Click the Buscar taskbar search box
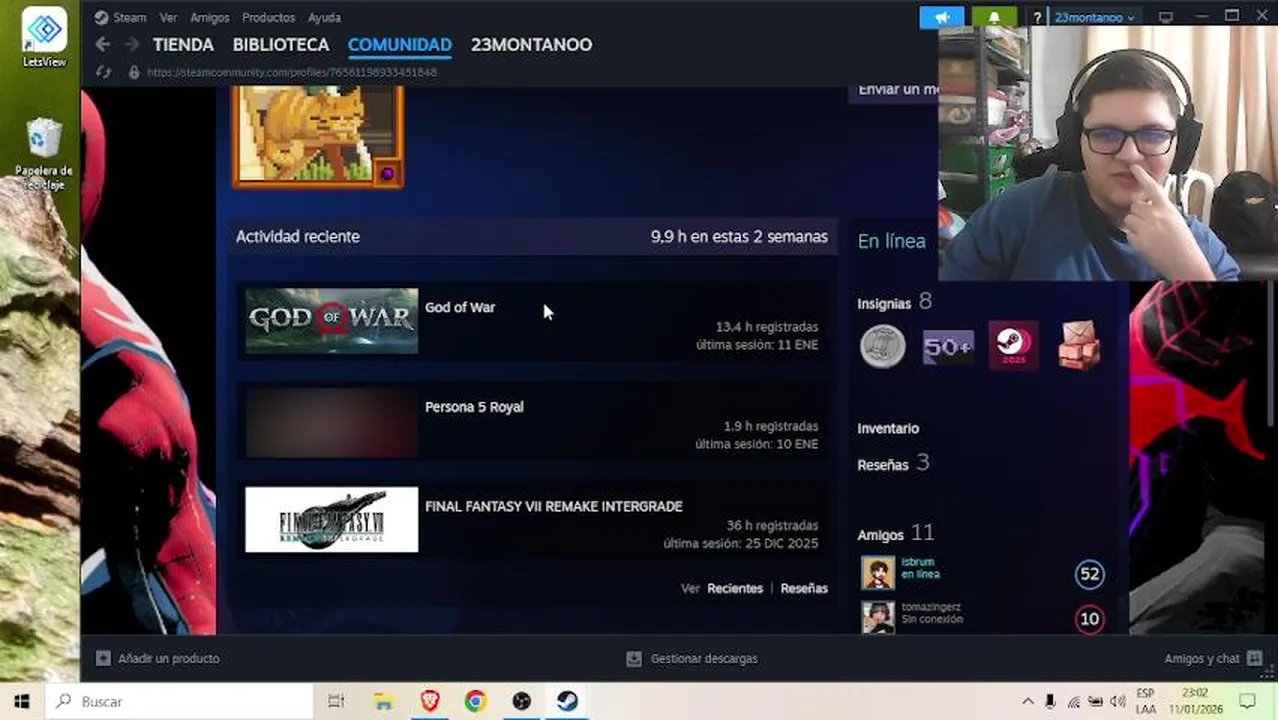Screen dimensions: 1278x720 click(180, 701)
